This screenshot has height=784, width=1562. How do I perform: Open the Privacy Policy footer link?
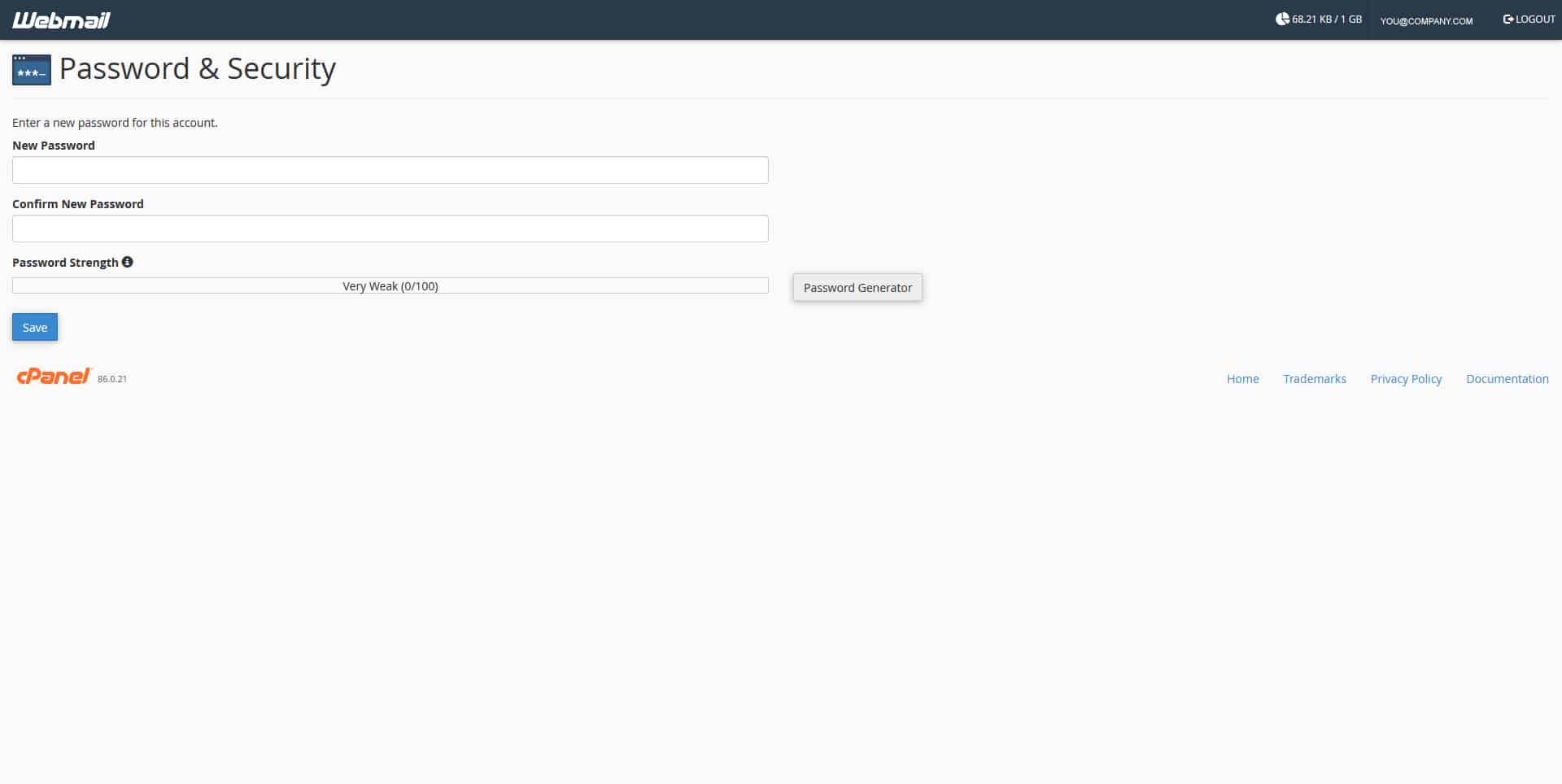[x=1406, y=379]
